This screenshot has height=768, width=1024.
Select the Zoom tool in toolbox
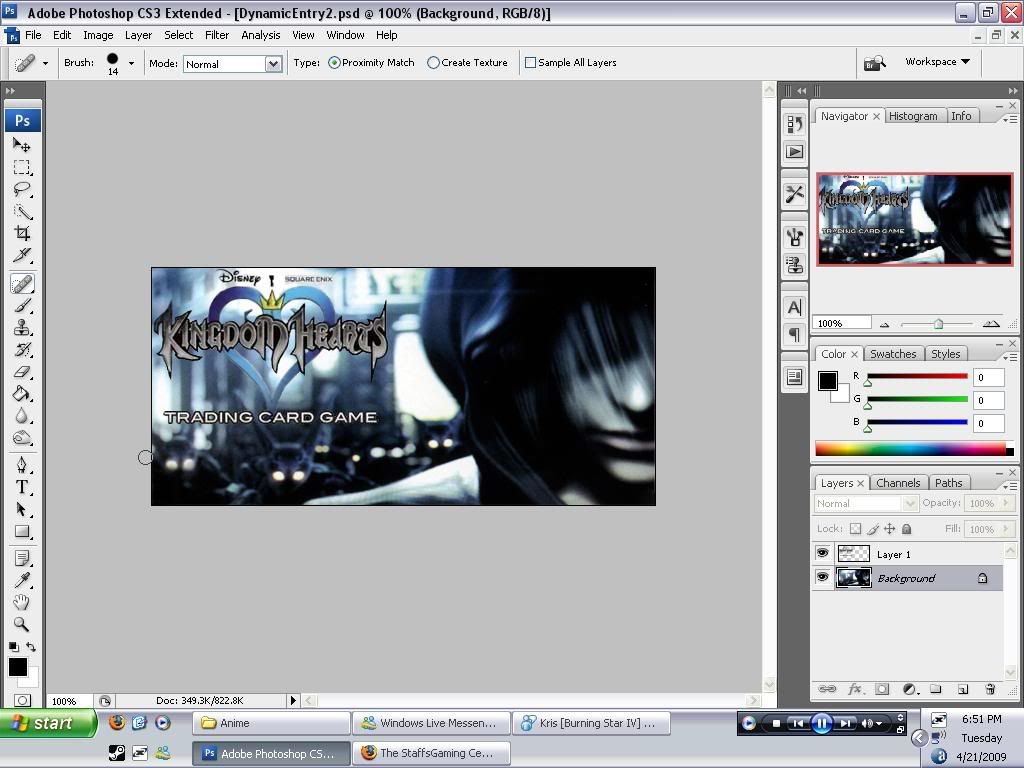tap(22, 624)
